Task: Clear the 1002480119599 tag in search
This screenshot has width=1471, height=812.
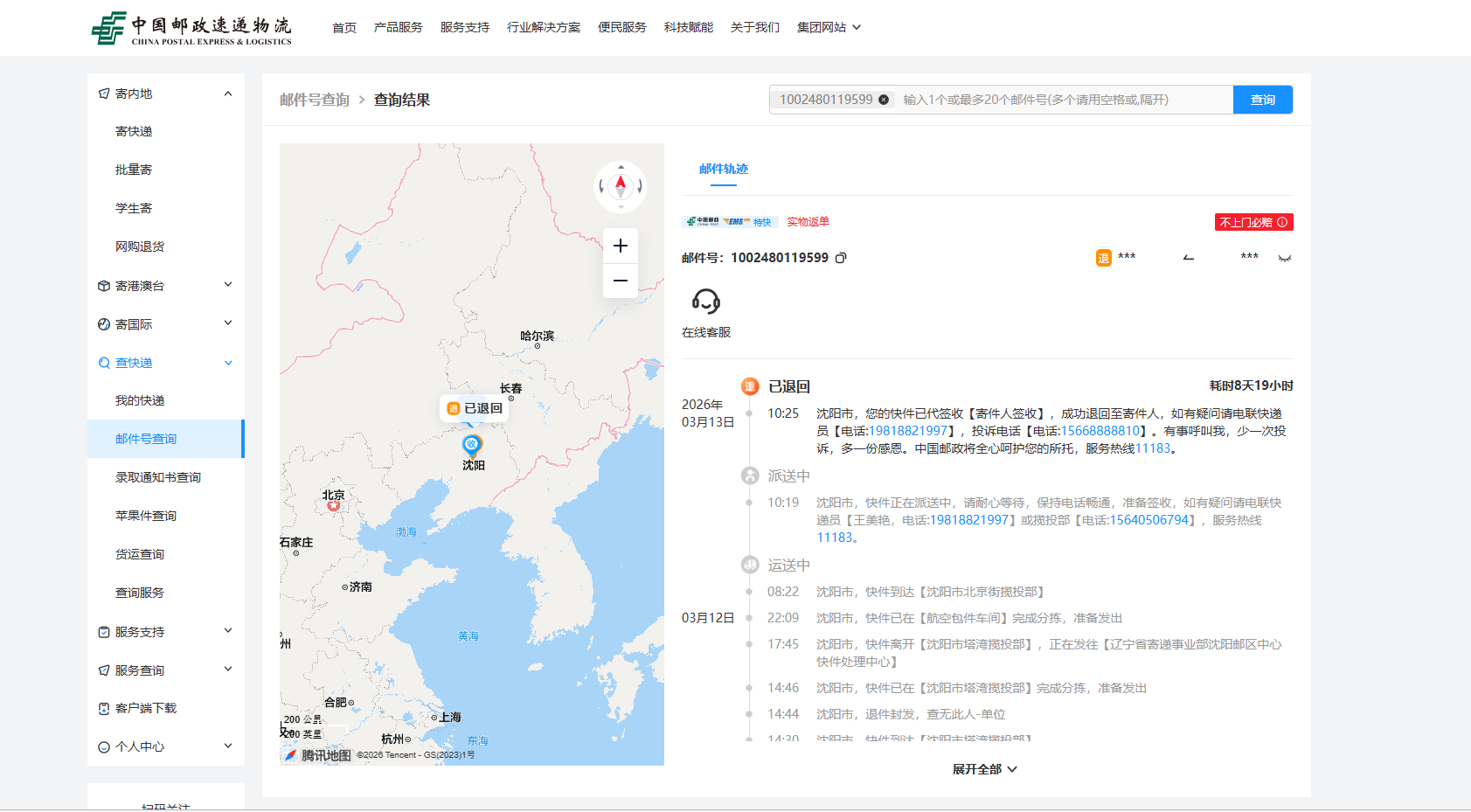Action: [884, 100]
